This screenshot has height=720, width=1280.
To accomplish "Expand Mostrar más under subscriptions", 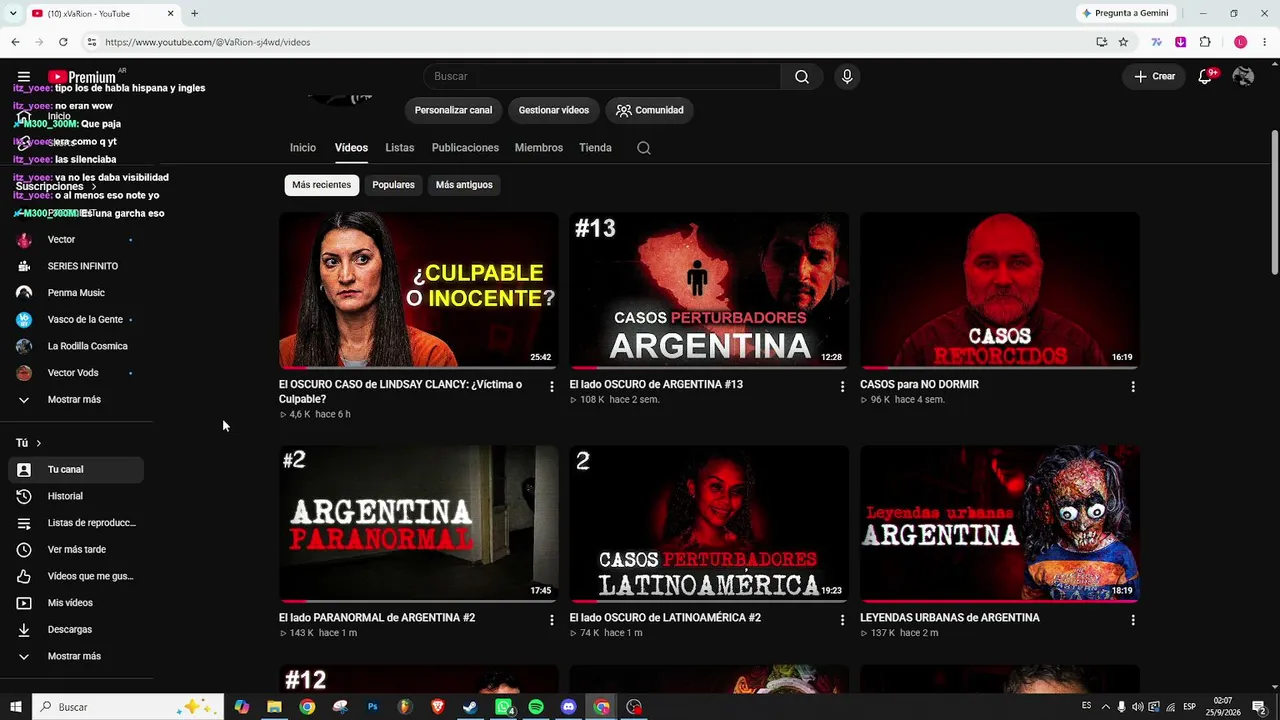I will 76,400.
